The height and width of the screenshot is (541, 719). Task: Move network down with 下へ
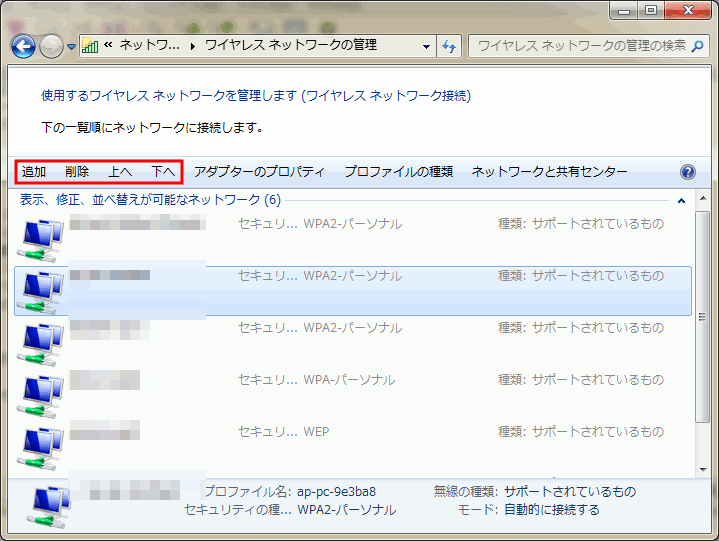pos(163,172)
